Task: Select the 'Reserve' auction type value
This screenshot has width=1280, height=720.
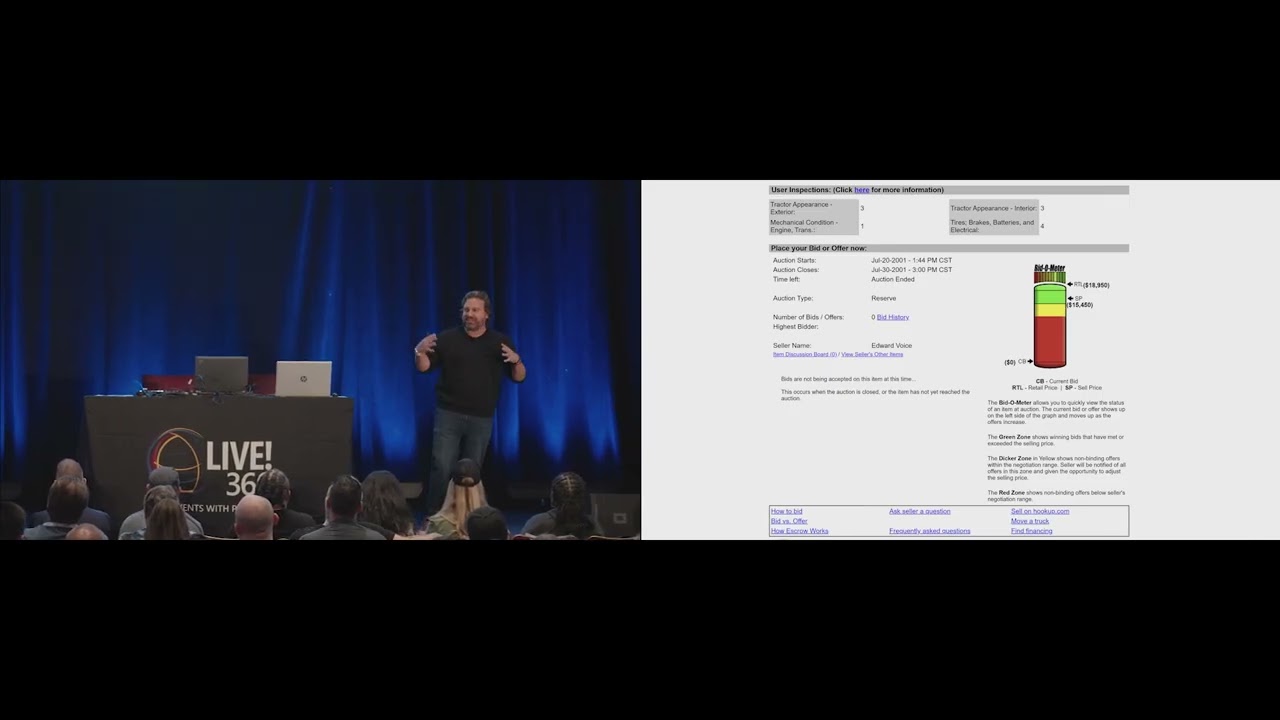Action: coord(883,298)
